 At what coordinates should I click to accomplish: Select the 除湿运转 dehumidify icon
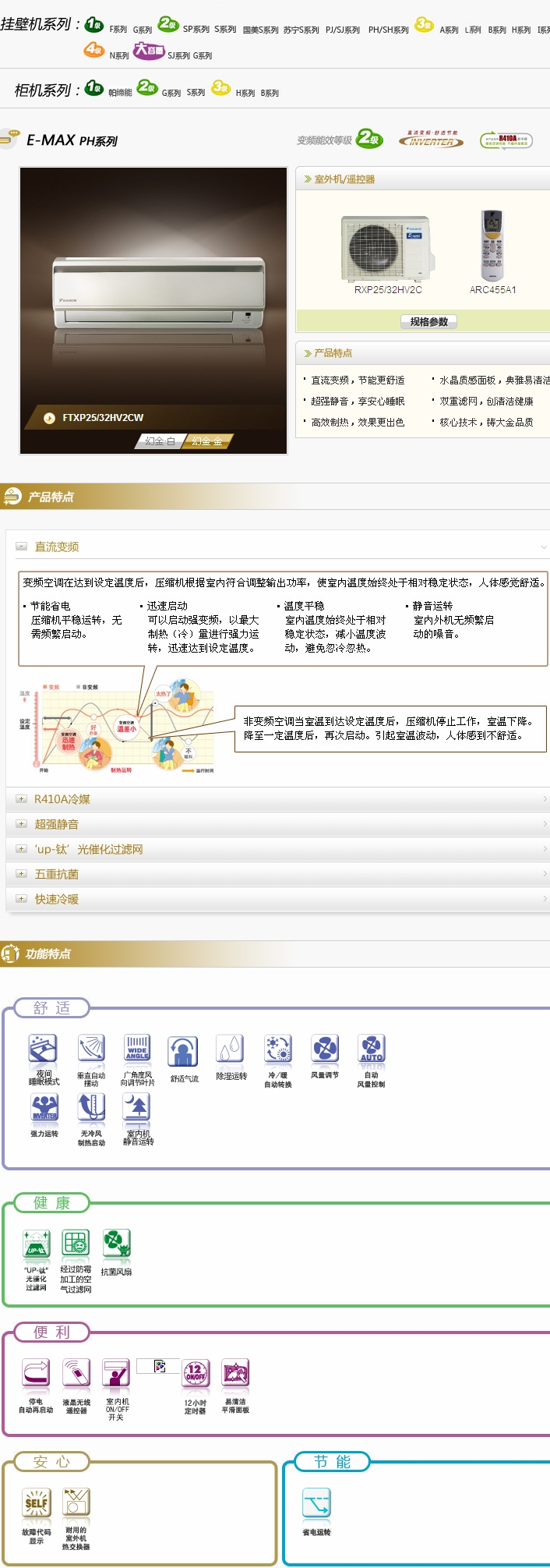(231, 1049)
